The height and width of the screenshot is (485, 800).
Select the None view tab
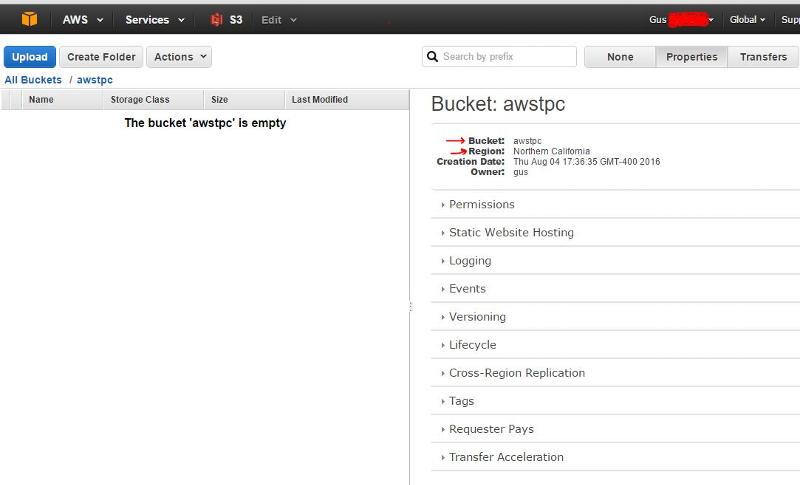tap(620, 57)
